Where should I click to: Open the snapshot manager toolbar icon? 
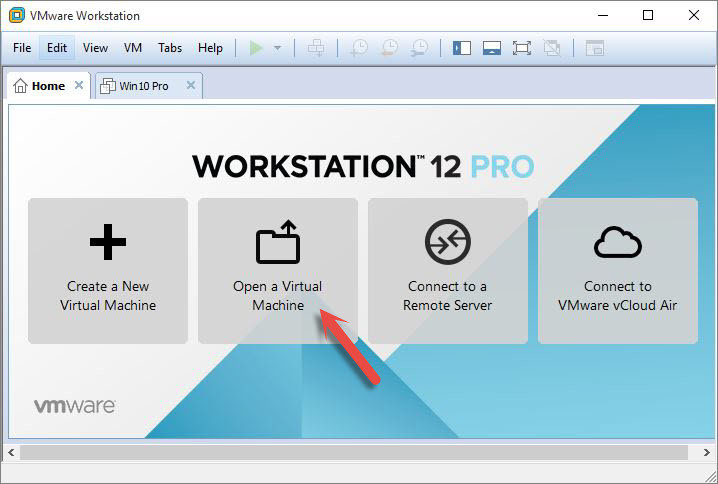(x=420, y=48)
